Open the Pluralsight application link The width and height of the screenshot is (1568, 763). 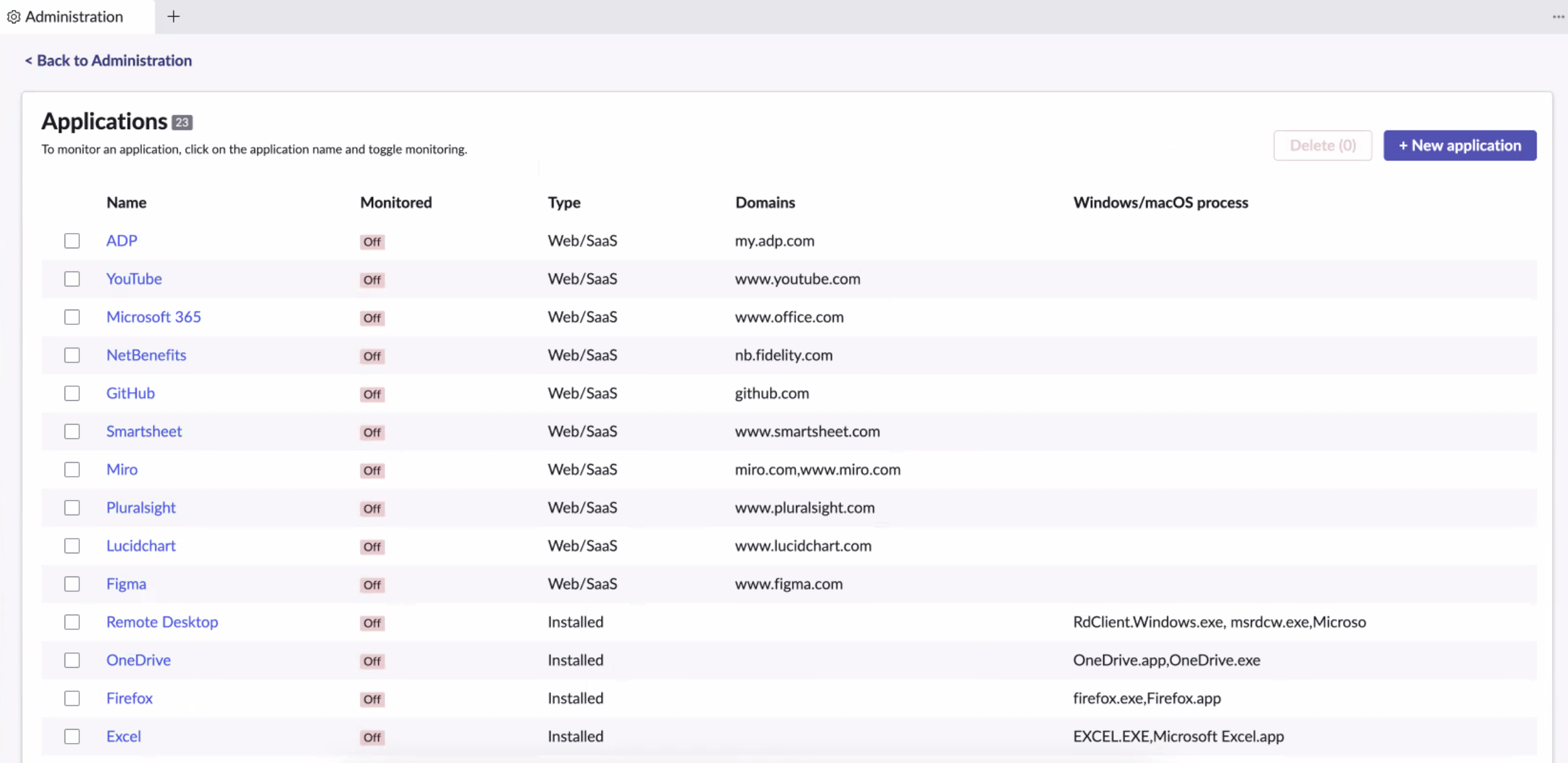click(141, 507)
